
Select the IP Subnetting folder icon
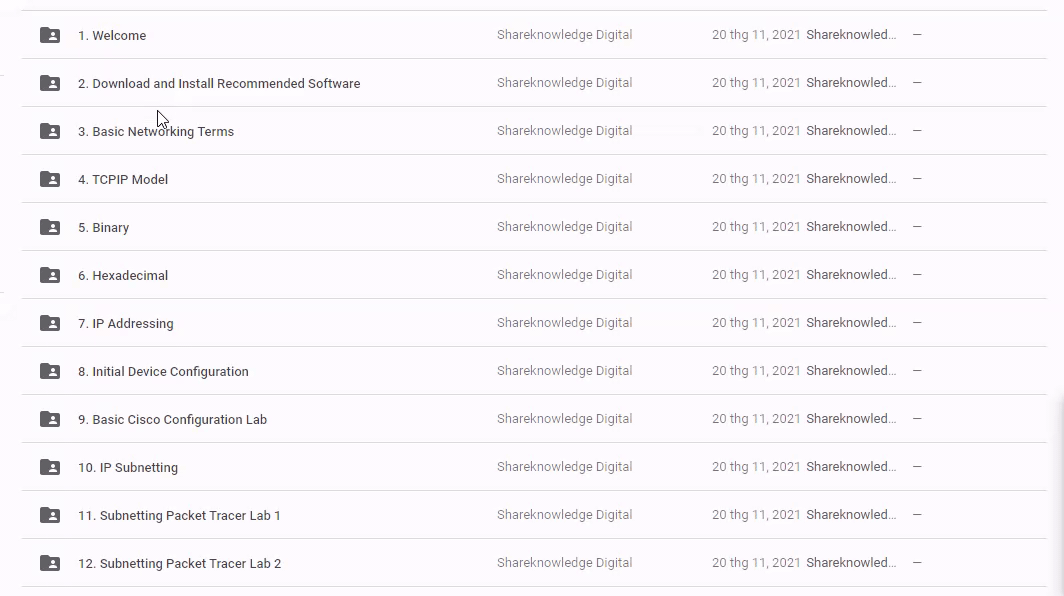[x=50, y=467]
